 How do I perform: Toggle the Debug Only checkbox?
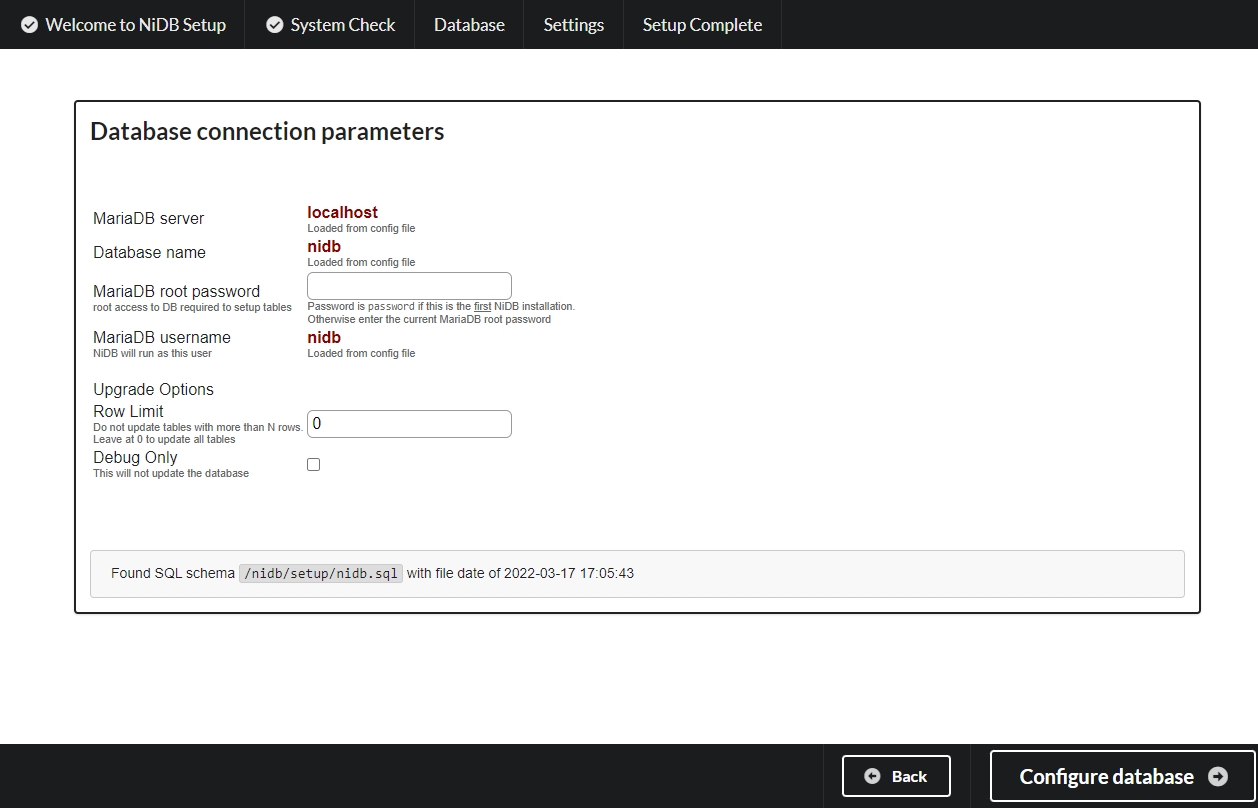coord(313,464)
